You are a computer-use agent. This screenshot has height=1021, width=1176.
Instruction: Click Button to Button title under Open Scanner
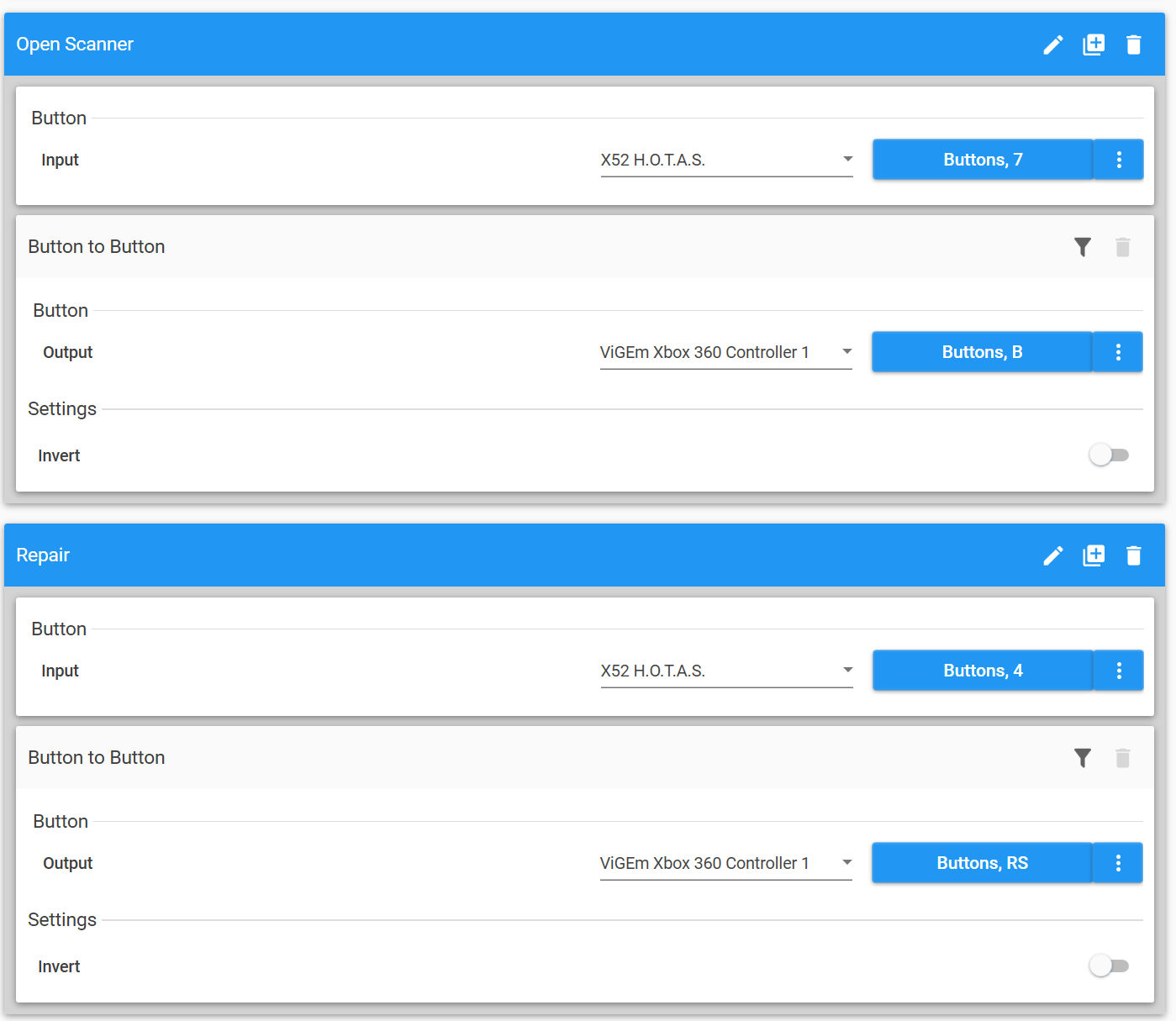tap(97, 247)
